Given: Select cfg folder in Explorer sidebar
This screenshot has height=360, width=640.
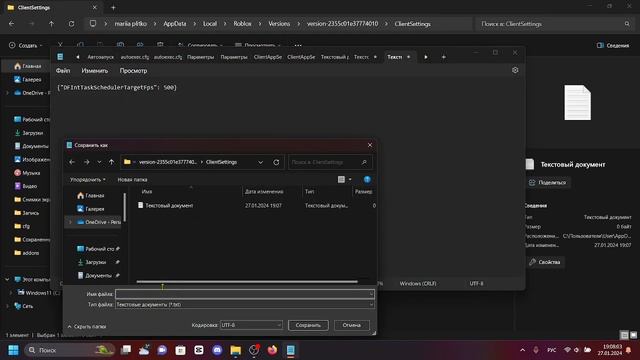Looking at the screenshot, I should (x=22, y=226).
